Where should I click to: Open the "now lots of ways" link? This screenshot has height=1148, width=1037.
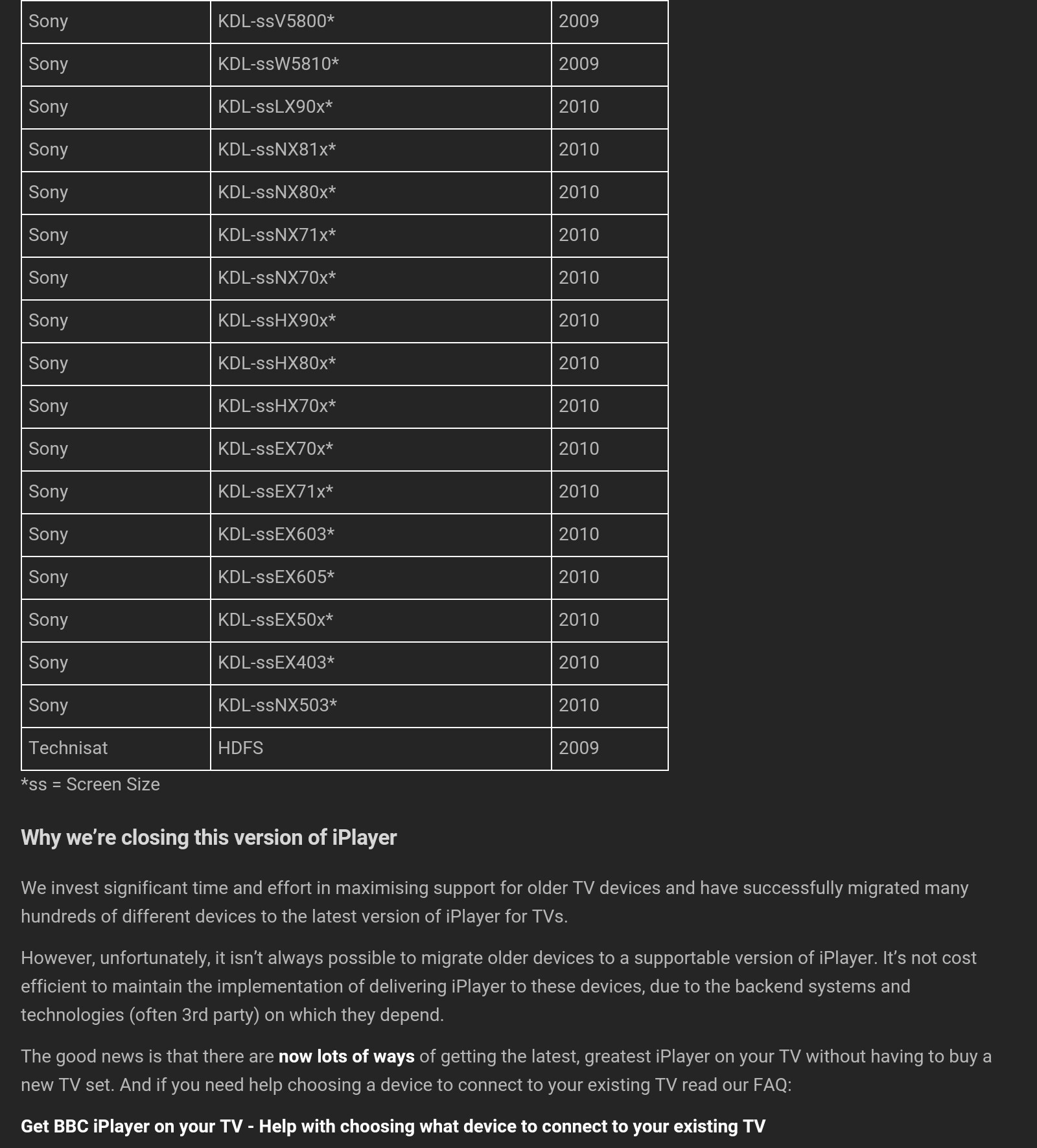click(x=346, y=1057)
